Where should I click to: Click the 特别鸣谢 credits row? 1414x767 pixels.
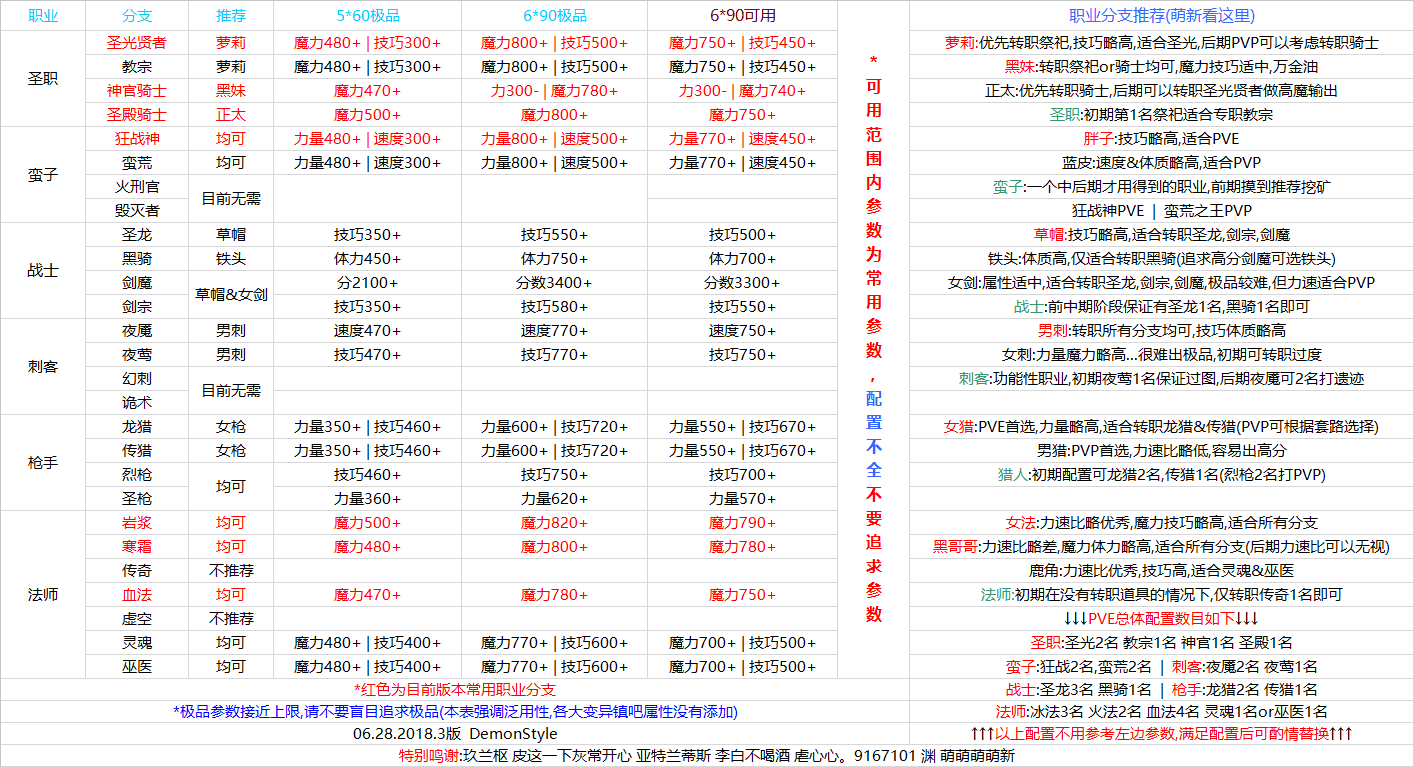click(706, 756)
